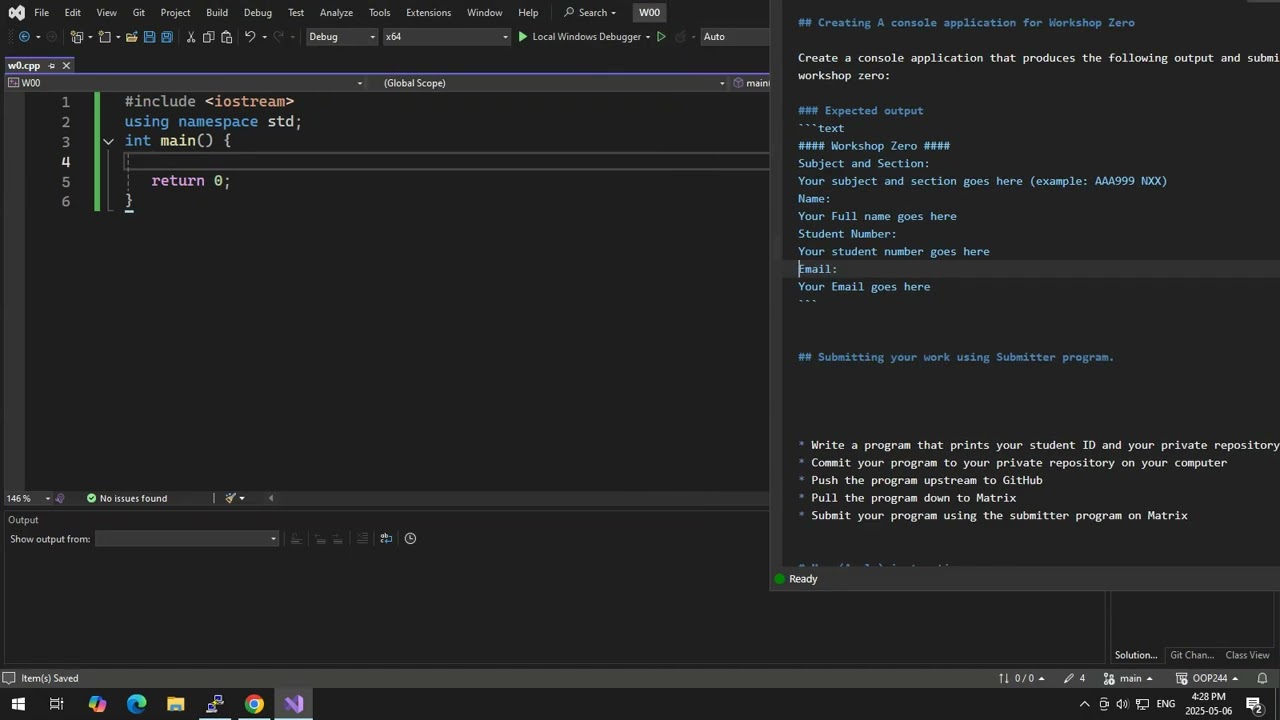1280x720 pixels.
Task: Click the Copy icon in toolbar
Action: 208,37
